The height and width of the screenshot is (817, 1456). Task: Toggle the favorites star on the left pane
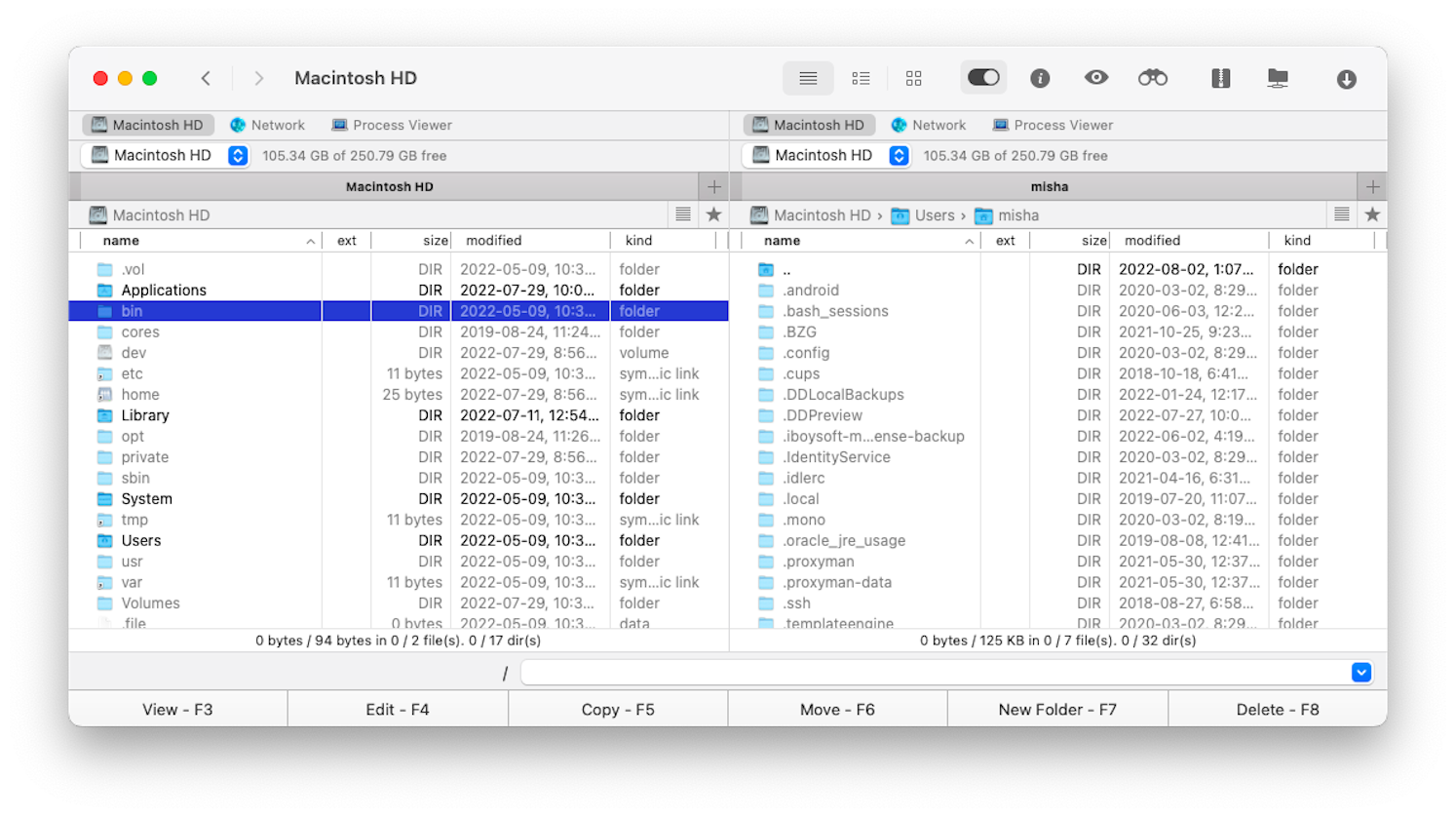[x=714, y=214]
